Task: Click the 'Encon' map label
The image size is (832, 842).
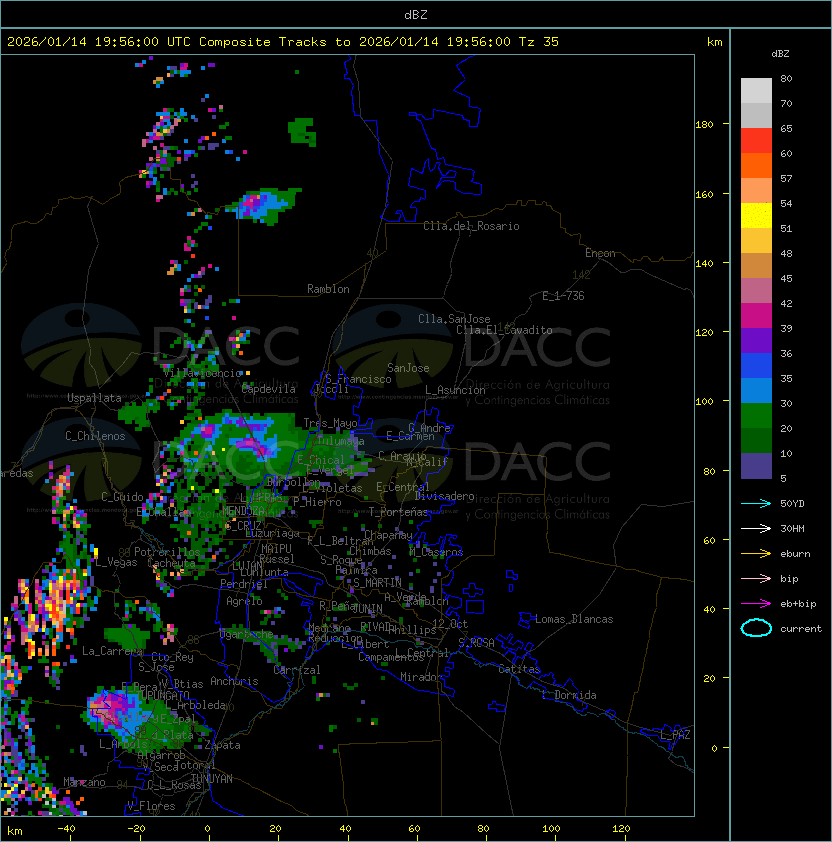Action: click(x=600, y=253)
